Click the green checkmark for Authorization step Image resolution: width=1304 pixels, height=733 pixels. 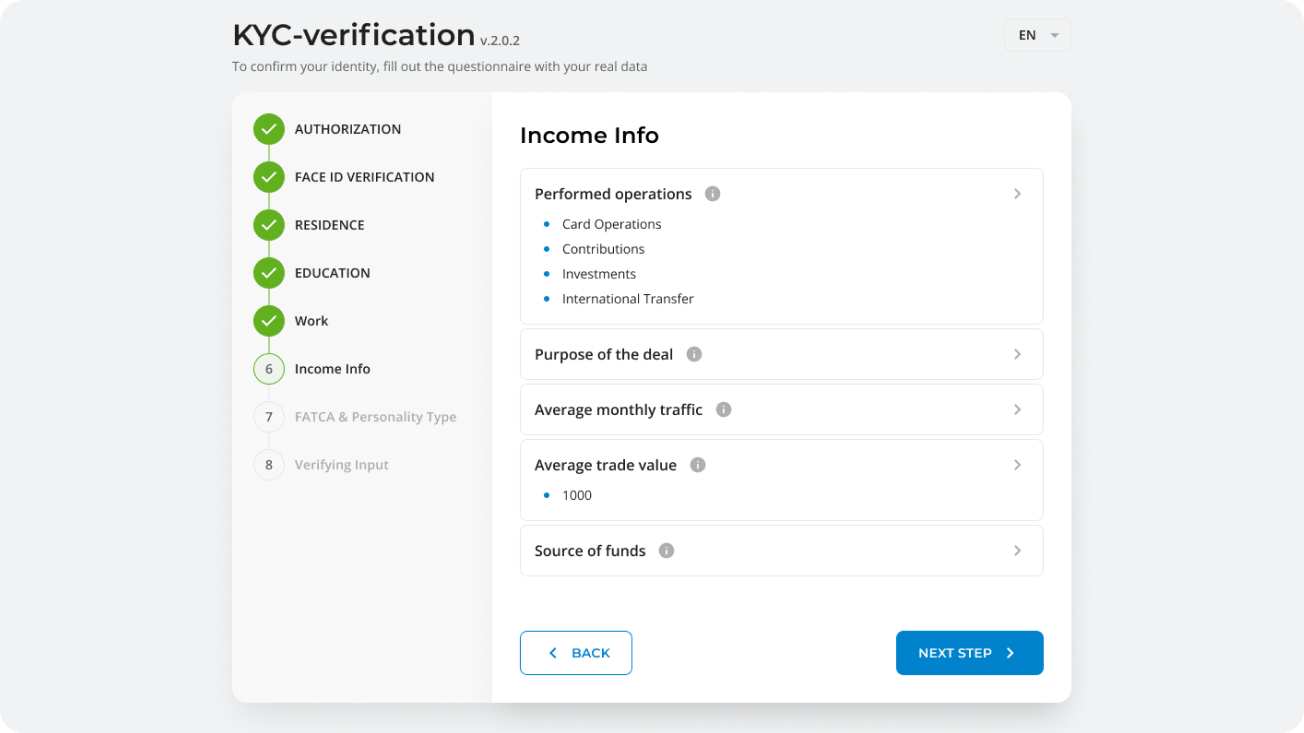(269, 129)
